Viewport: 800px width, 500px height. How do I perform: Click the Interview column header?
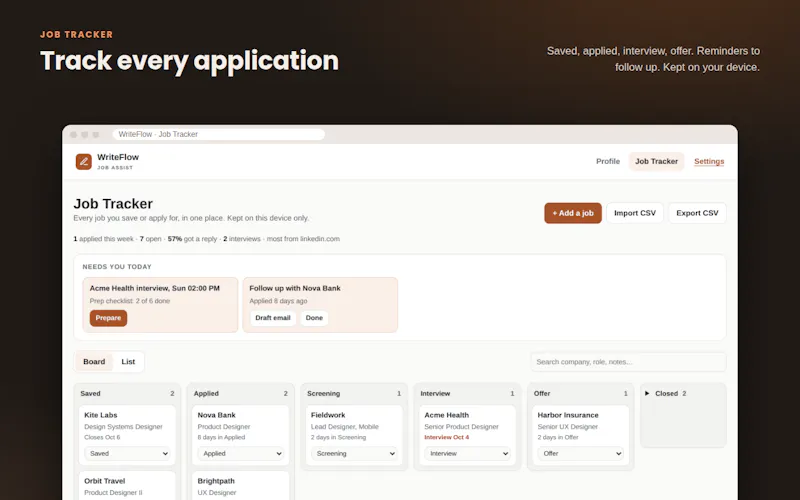point(435,393)
